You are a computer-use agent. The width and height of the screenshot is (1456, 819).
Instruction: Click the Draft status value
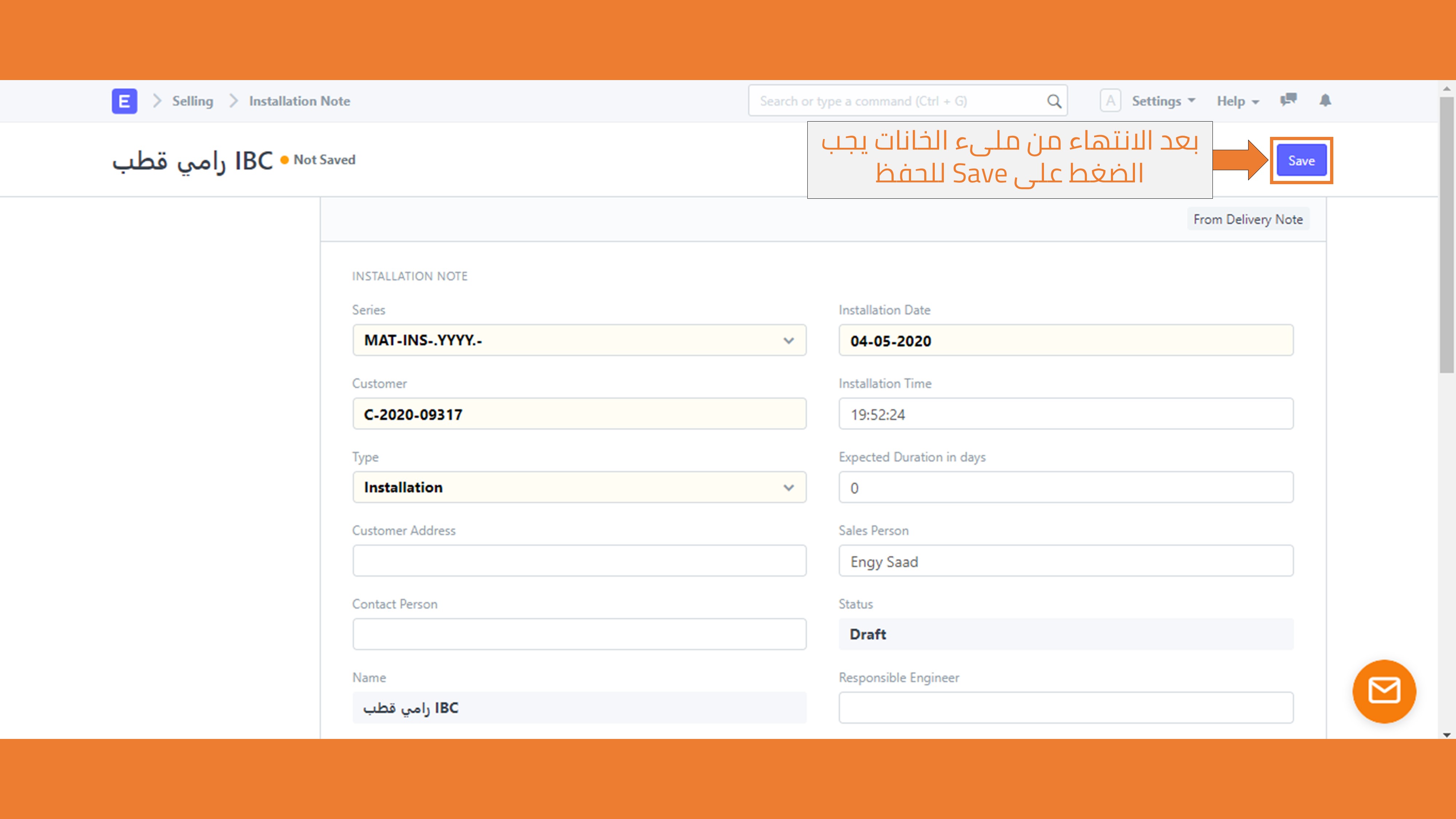tap(1066, 634)
